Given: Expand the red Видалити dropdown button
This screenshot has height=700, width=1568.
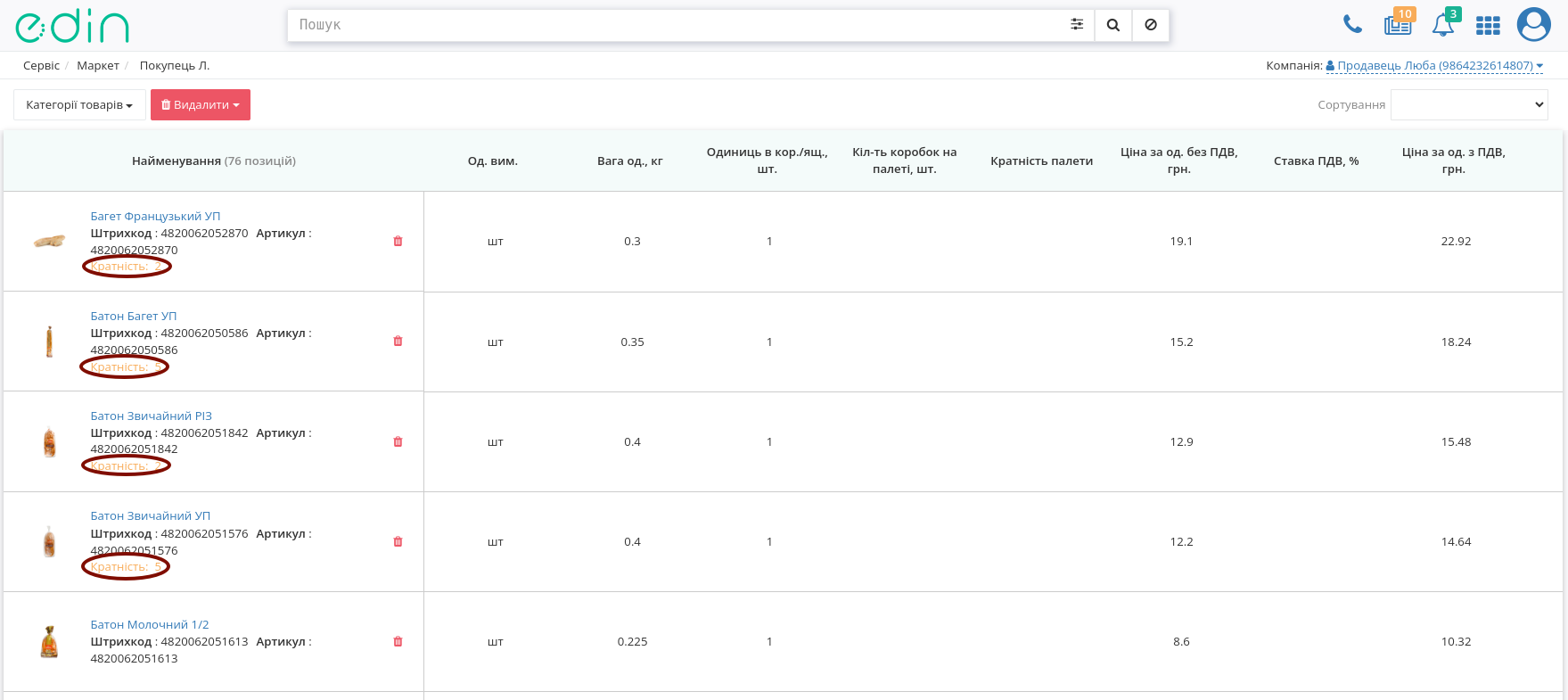Looking at the screenshot, I should click(x=201, y=104).
